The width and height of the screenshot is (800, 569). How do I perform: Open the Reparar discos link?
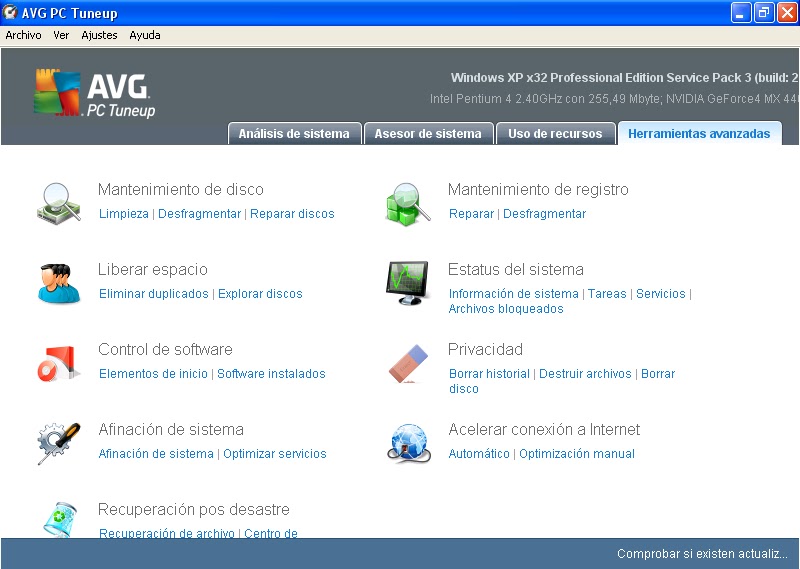tap(292, 214)
